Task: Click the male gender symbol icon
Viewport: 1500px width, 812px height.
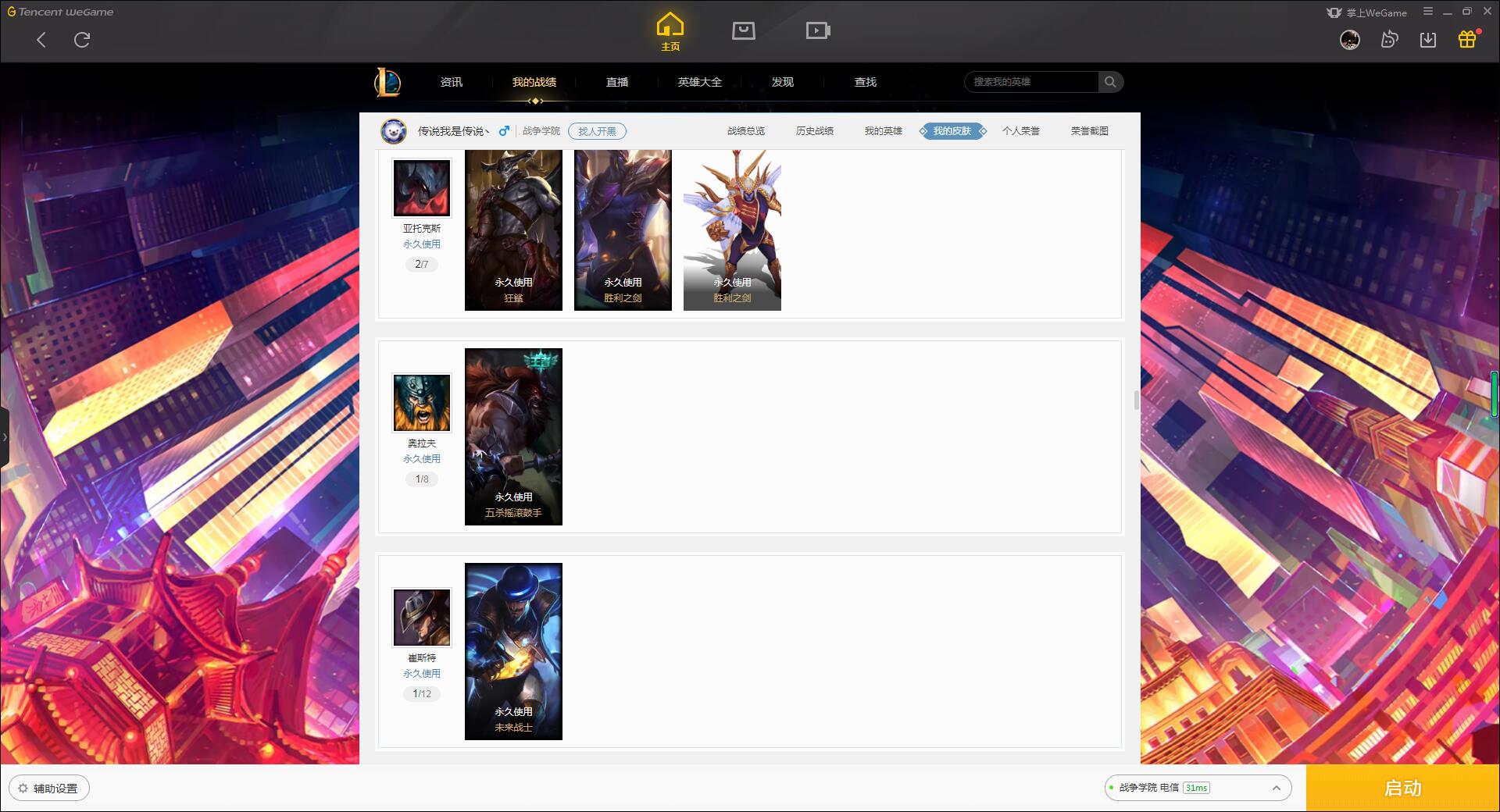Action: point(504,131)
